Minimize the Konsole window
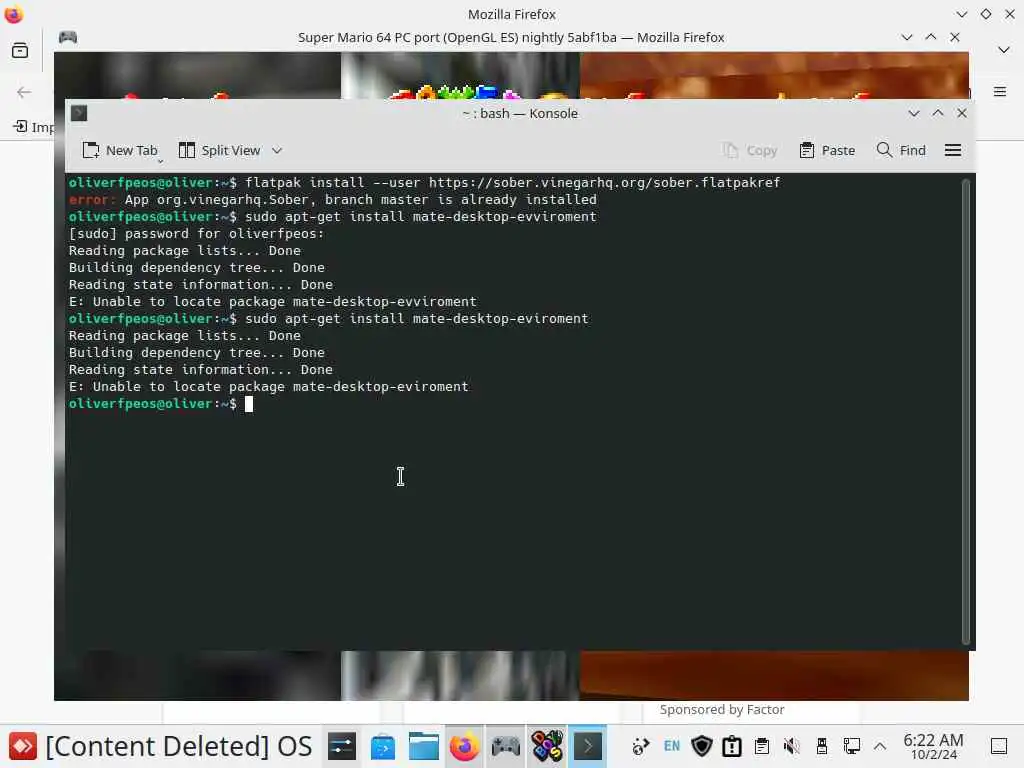Image resolution: width=1024 pixels, height=768 pixels. 914,113
